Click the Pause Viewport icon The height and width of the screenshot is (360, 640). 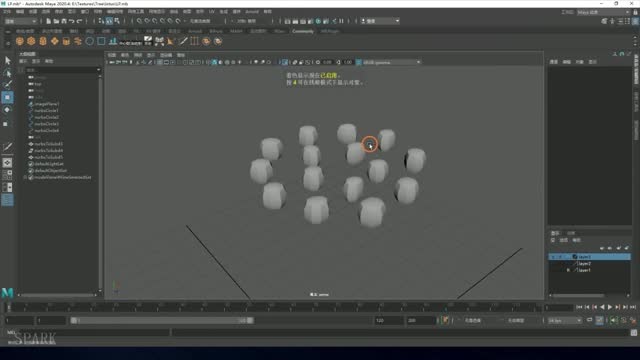coord(342,21)
